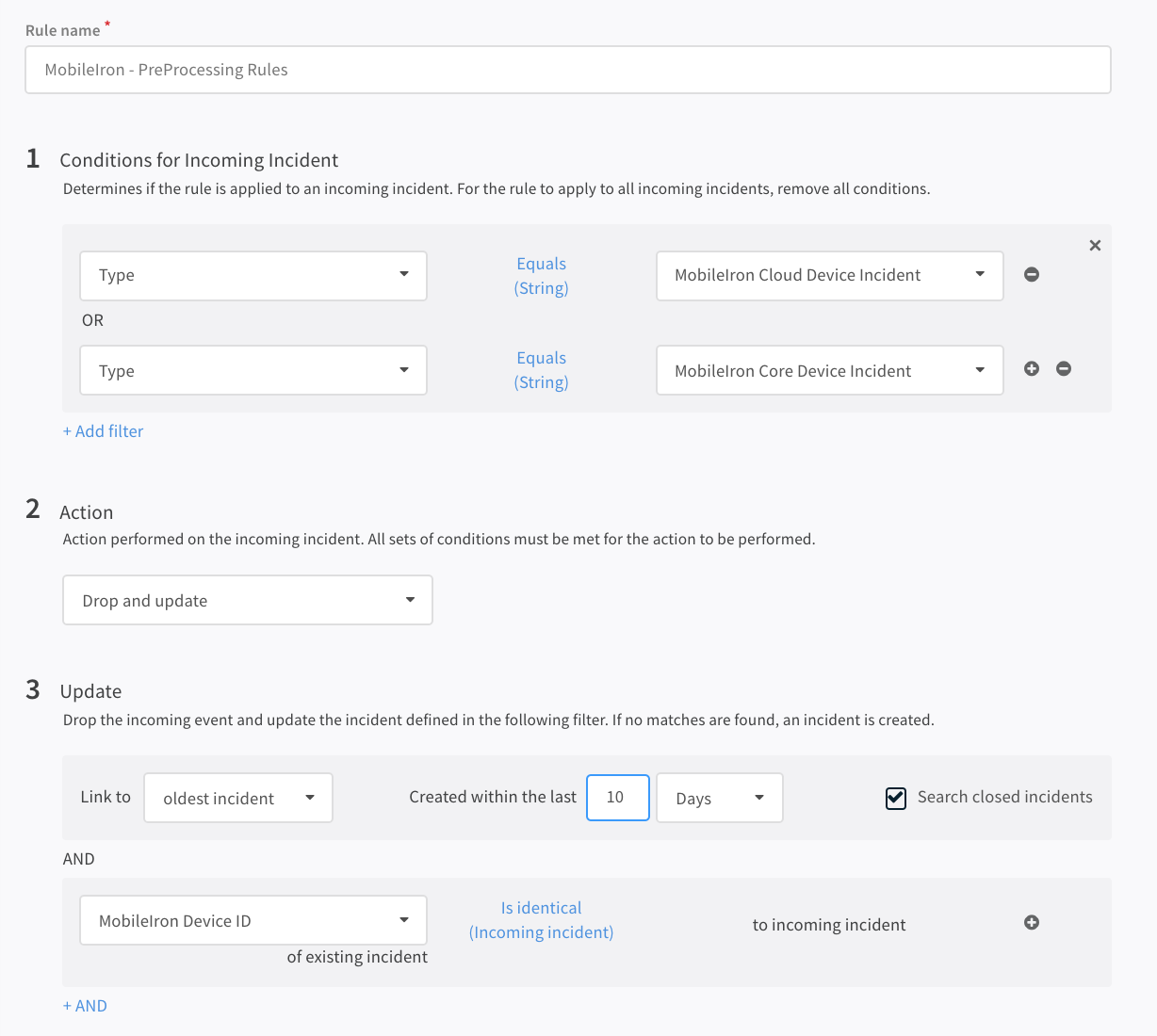This screenshot has width=1157, height=1036.
Task: Click the + AND link
Action: (x=84, y=1005)
